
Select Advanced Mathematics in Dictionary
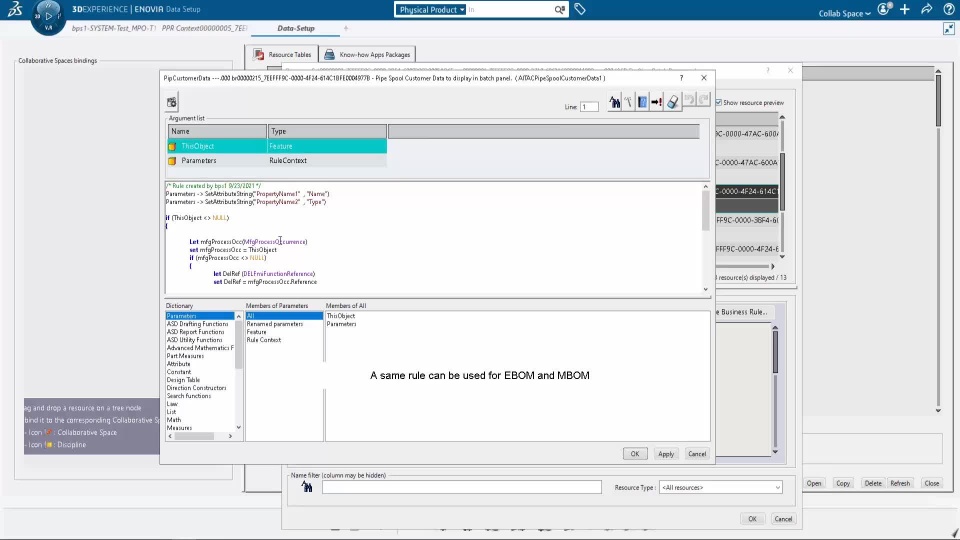(200, 348)
